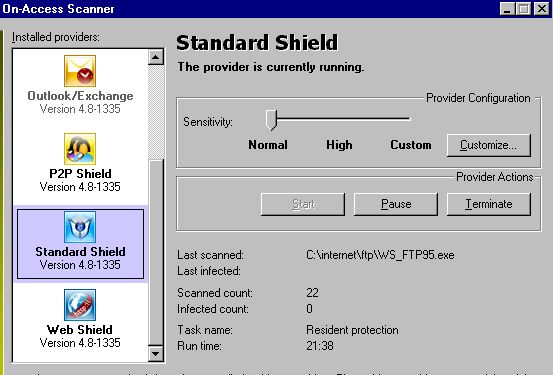Screen dimensions: 553x375
Task: Click the Normal sensitivity label
Action: point(268,145)
